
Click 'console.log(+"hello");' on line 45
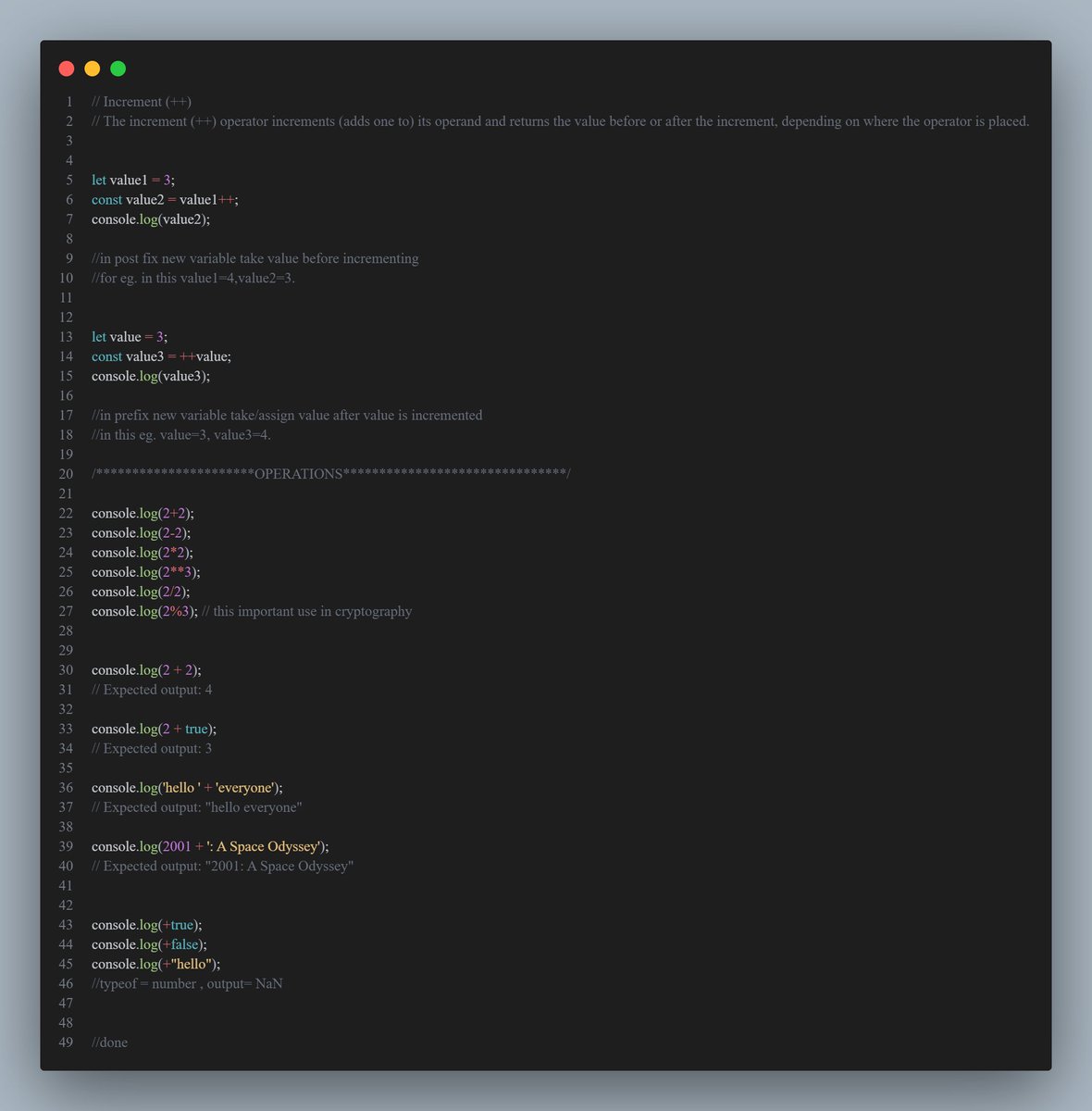click(x=156, y=964)
